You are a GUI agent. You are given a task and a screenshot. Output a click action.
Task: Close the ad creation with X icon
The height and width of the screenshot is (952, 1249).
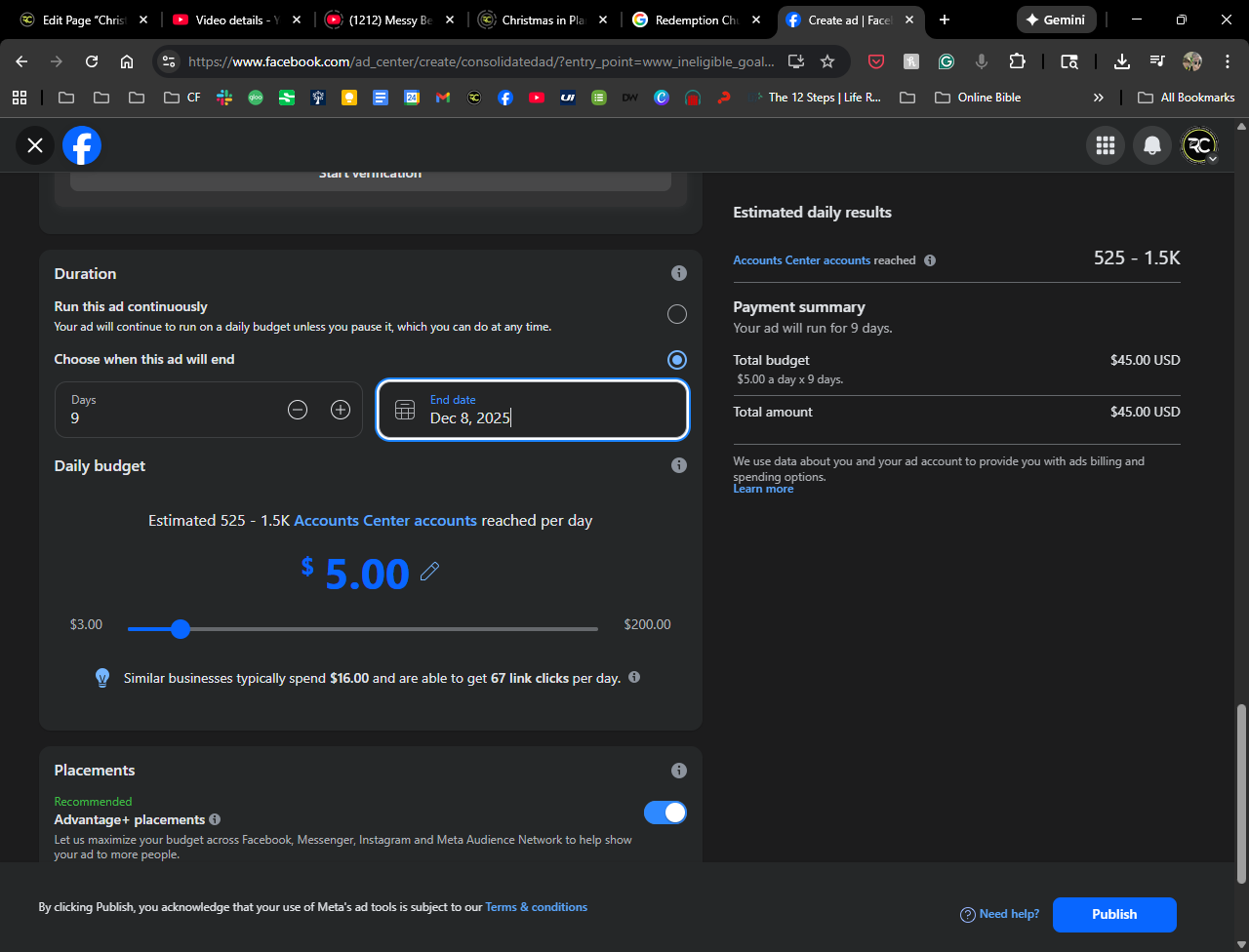(35, 145)
